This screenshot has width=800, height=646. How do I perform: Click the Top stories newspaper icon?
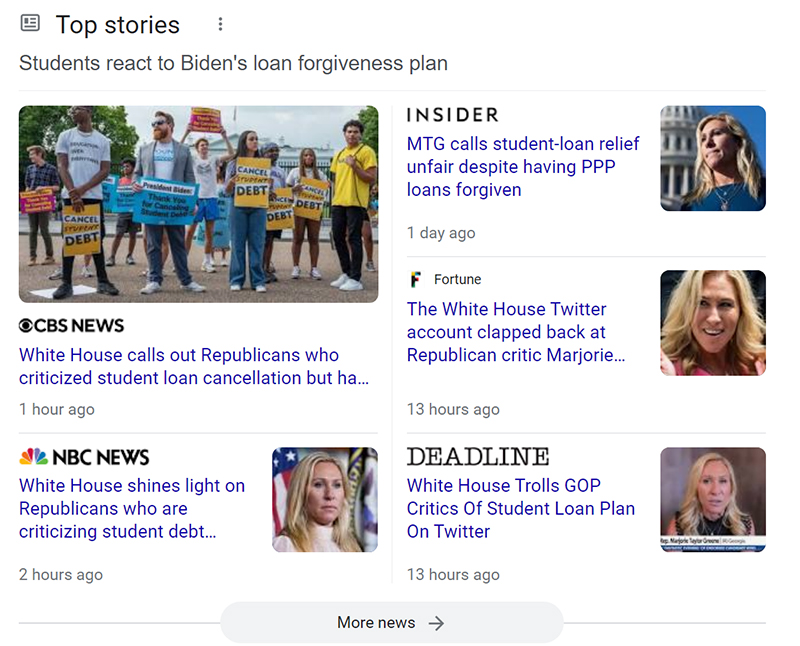(30, 23)
